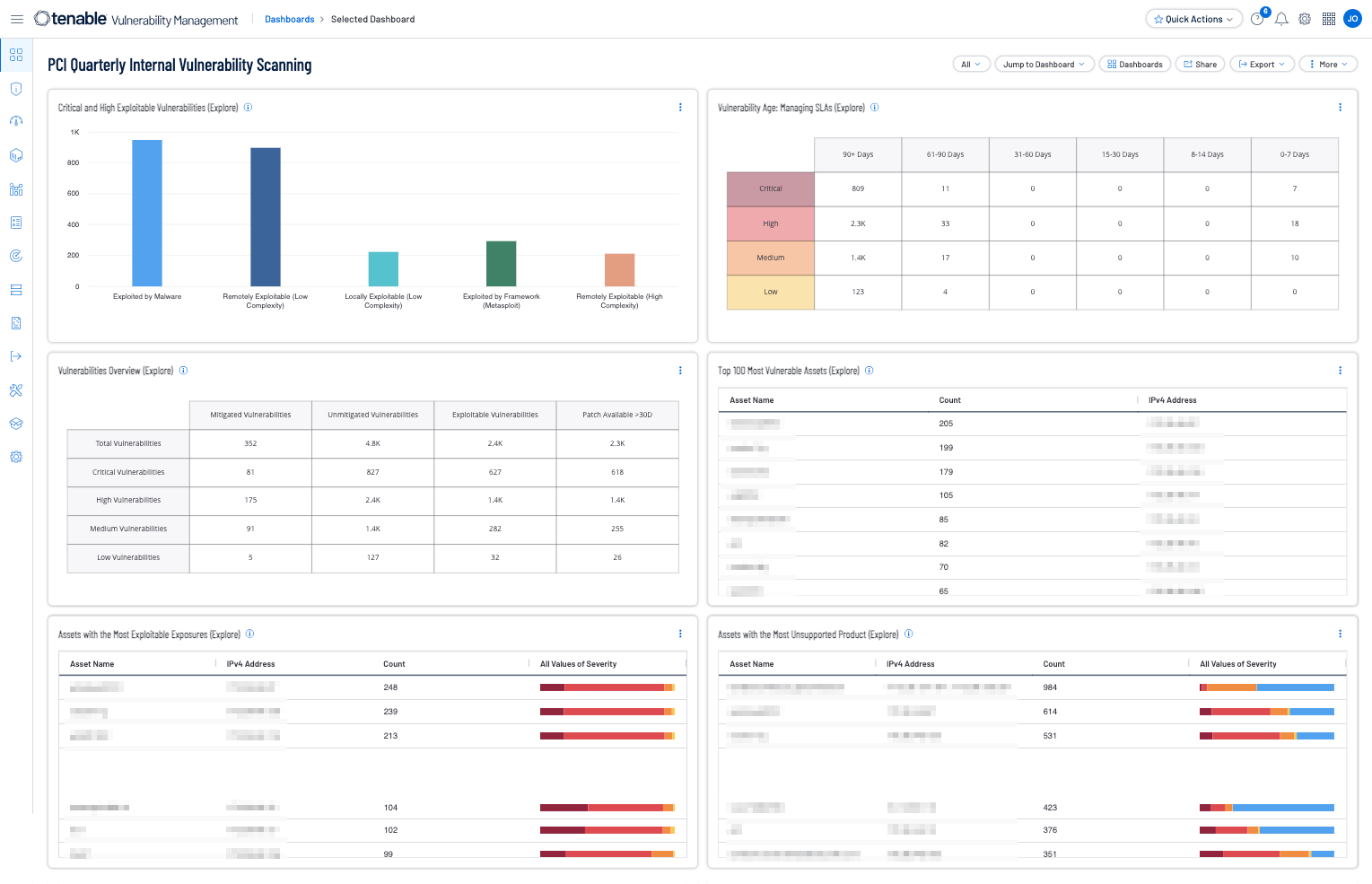
Task: Click the Remotely Exploitable Low Complexity bar
Action: pyautogui.click(x=266, y=217)
